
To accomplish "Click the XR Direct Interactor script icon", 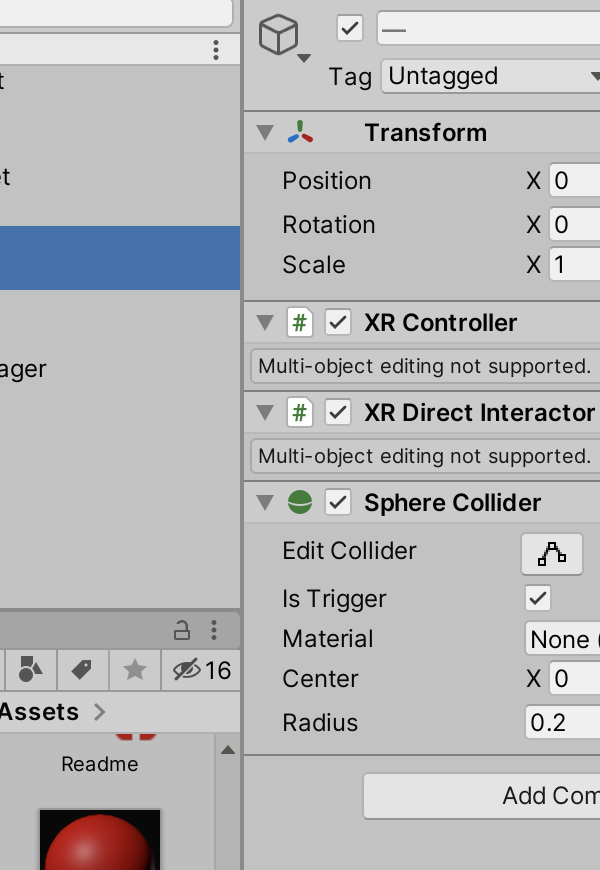I will point(300,412).
